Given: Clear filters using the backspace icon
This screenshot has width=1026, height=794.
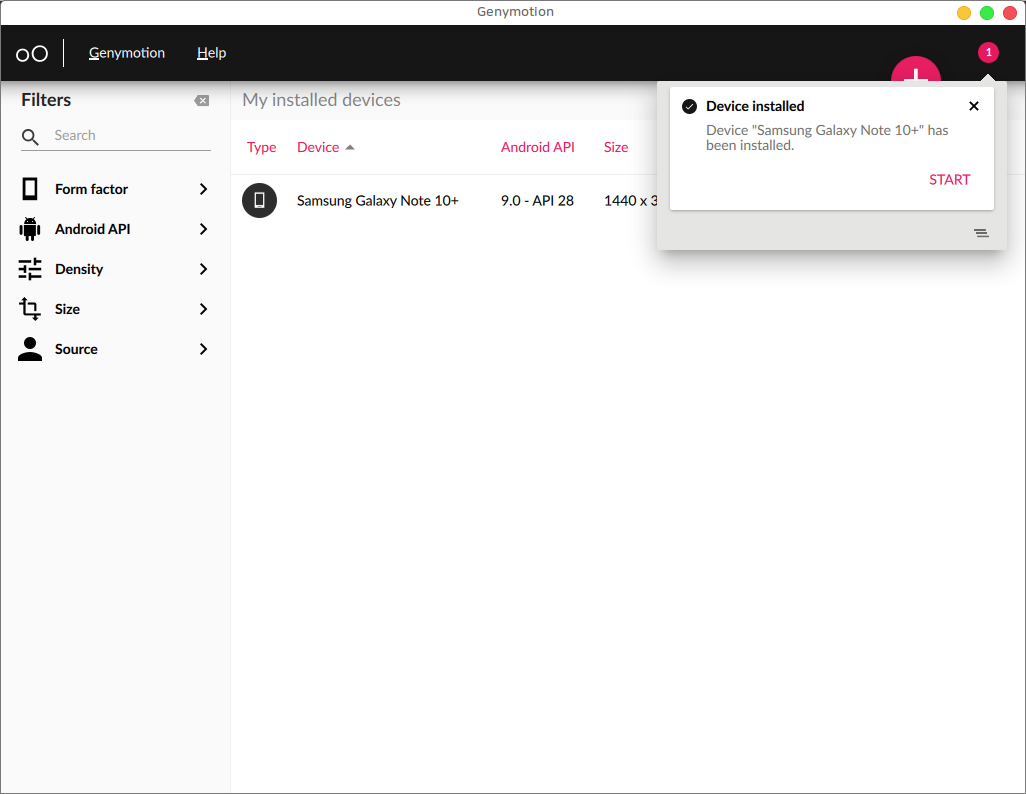Looking at the screenshot, I should click(202, 101).
